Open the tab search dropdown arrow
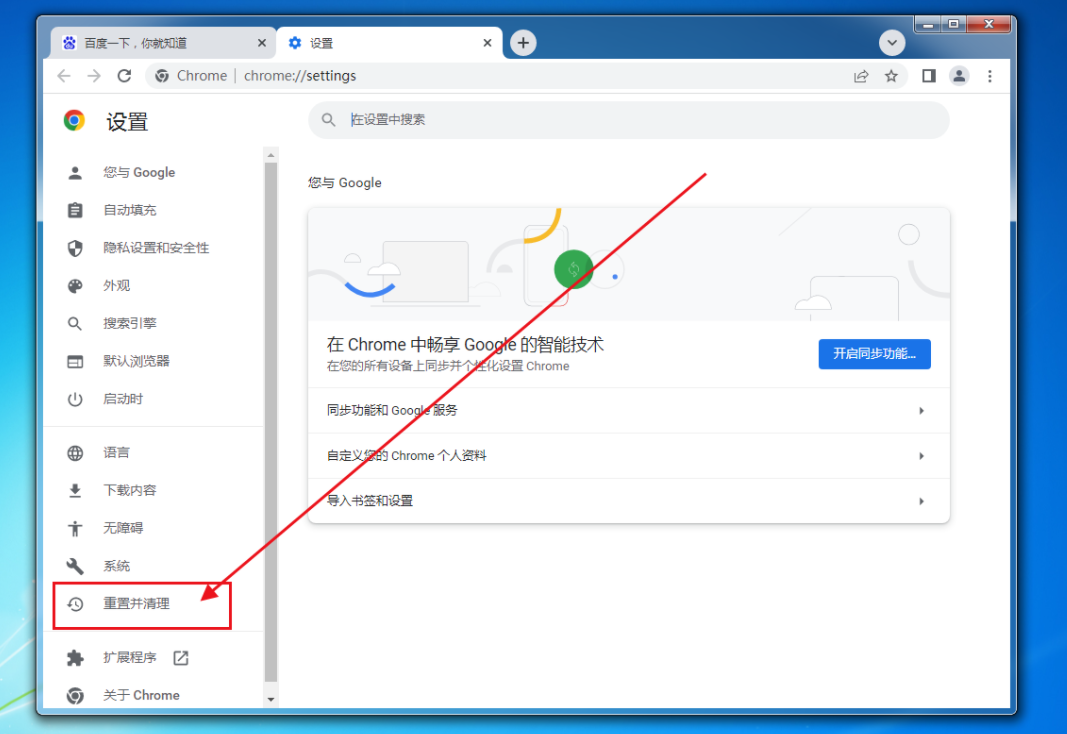Image resolution: width=1067 pixels, height=734 pixels. [891, 43]
